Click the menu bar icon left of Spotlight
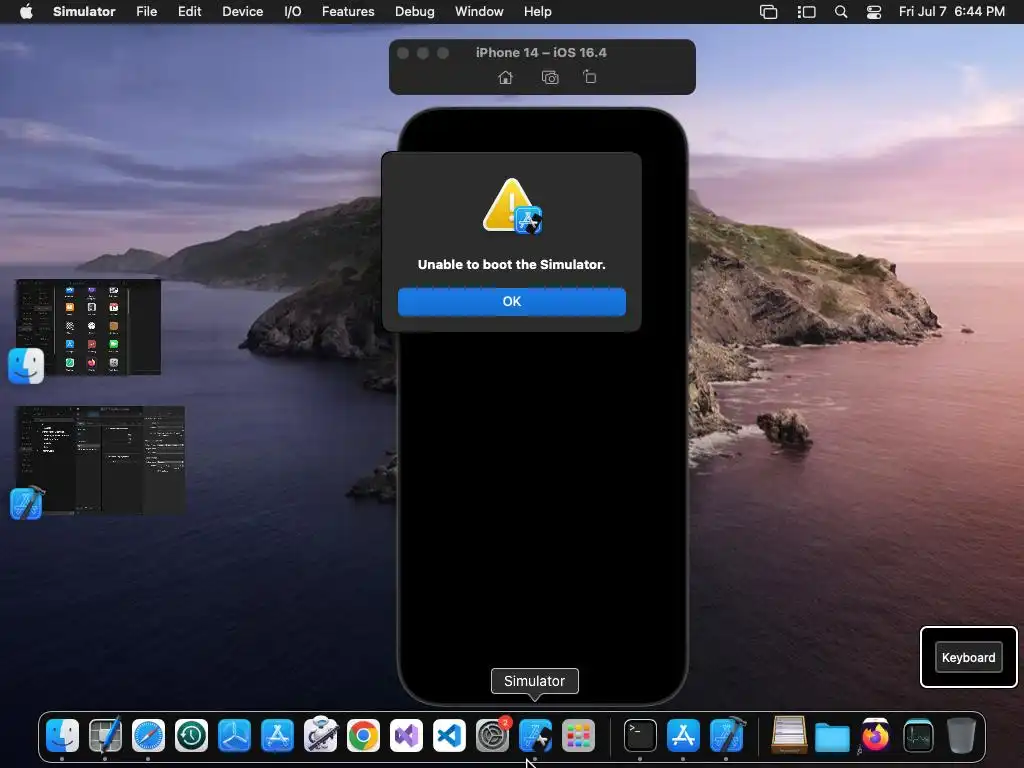Viewport: 1024px width, 768px height. 807,12
